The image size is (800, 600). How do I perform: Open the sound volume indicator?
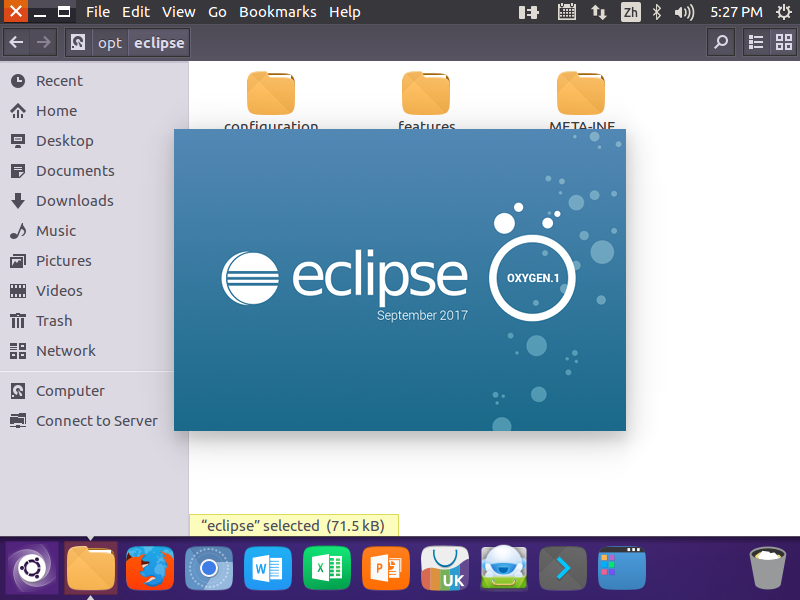[684, 12]
